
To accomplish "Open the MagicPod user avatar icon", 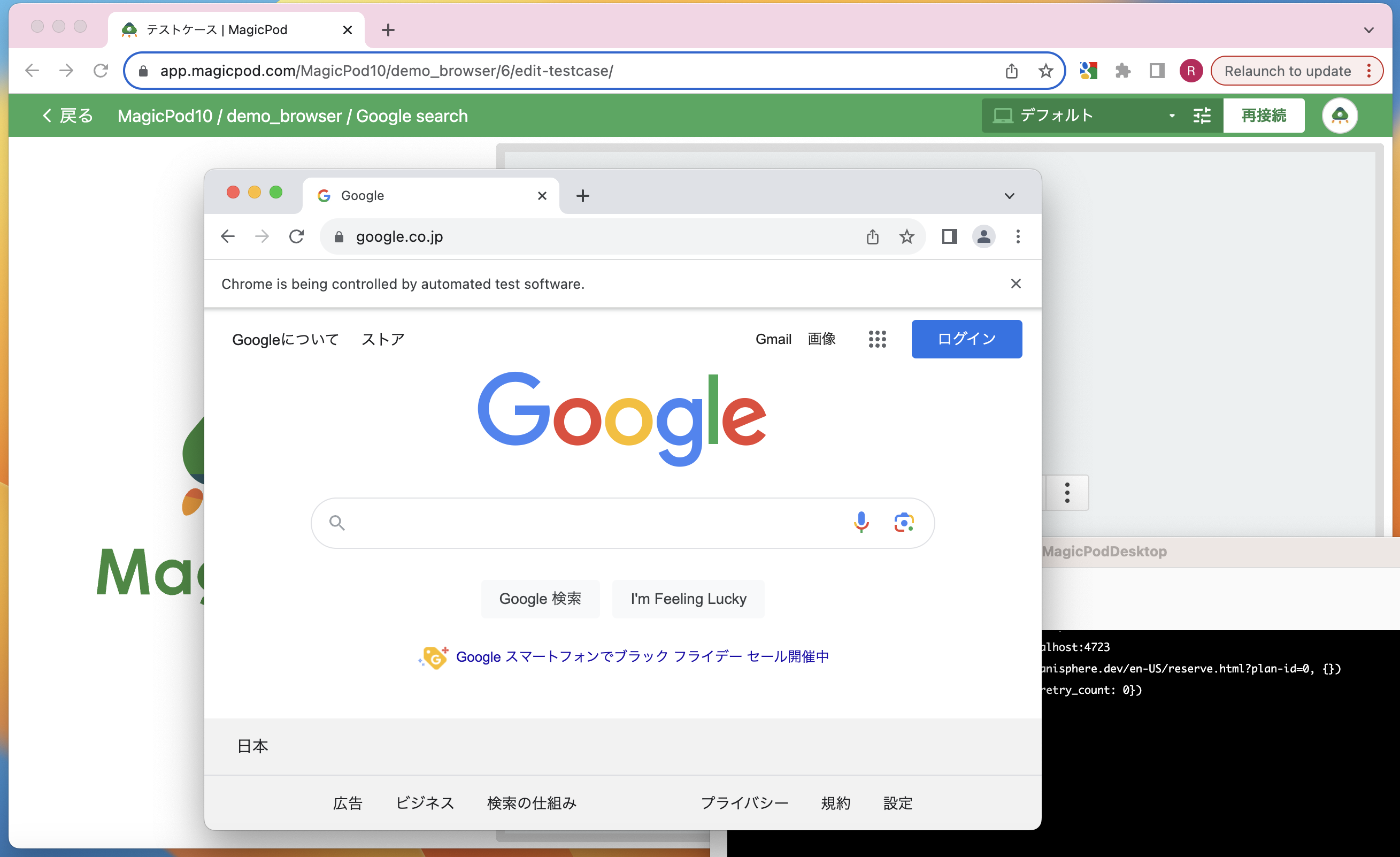I will pyautogui.click(x=1340, y=116).
